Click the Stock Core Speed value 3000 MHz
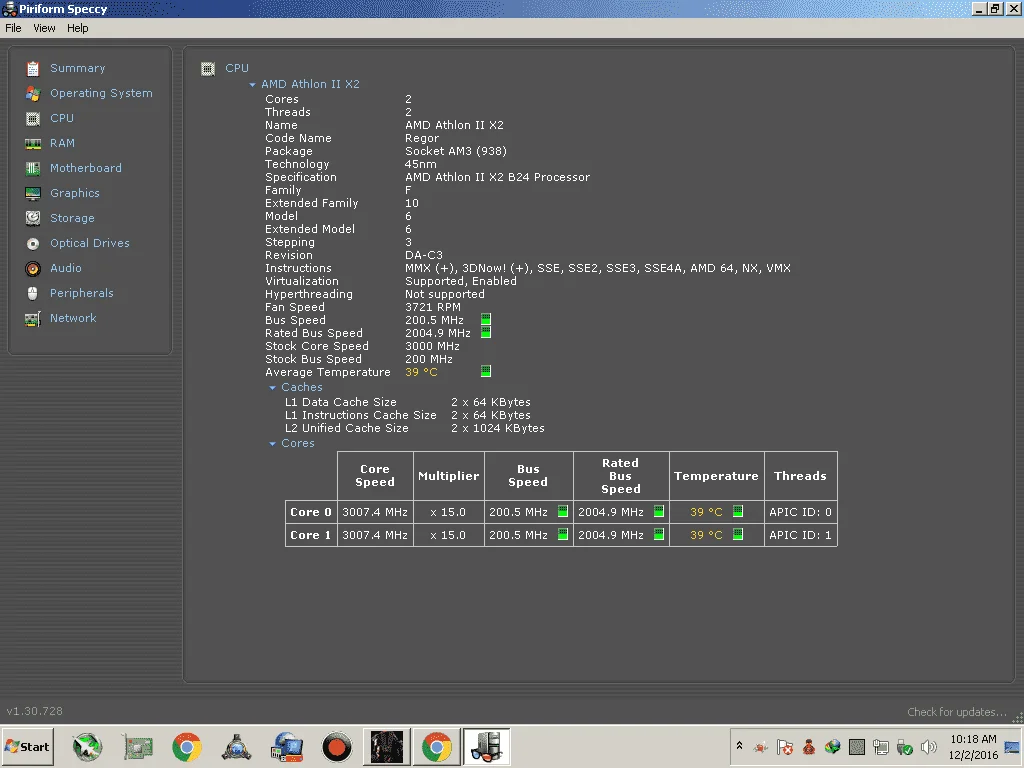 [x=432, y=346]
